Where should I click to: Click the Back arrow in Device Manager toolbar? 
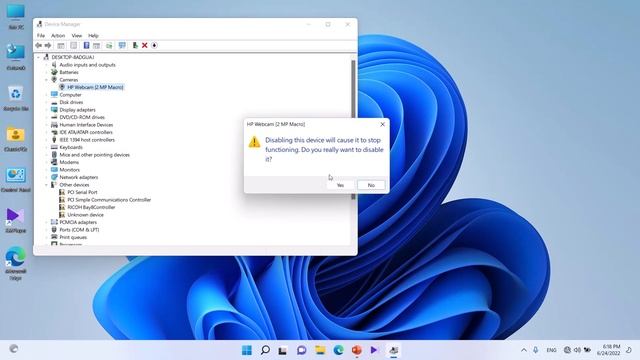(39, 45)
